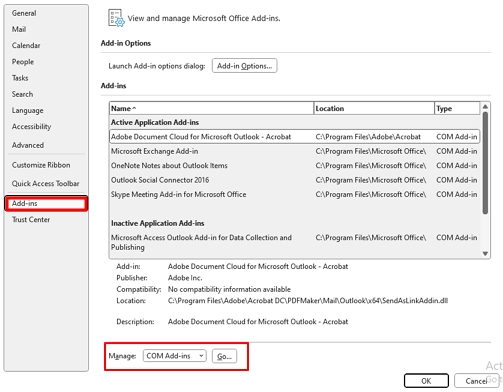503x392 pixels.
Task: Go to the People category
Action: [x=23, y=62]
